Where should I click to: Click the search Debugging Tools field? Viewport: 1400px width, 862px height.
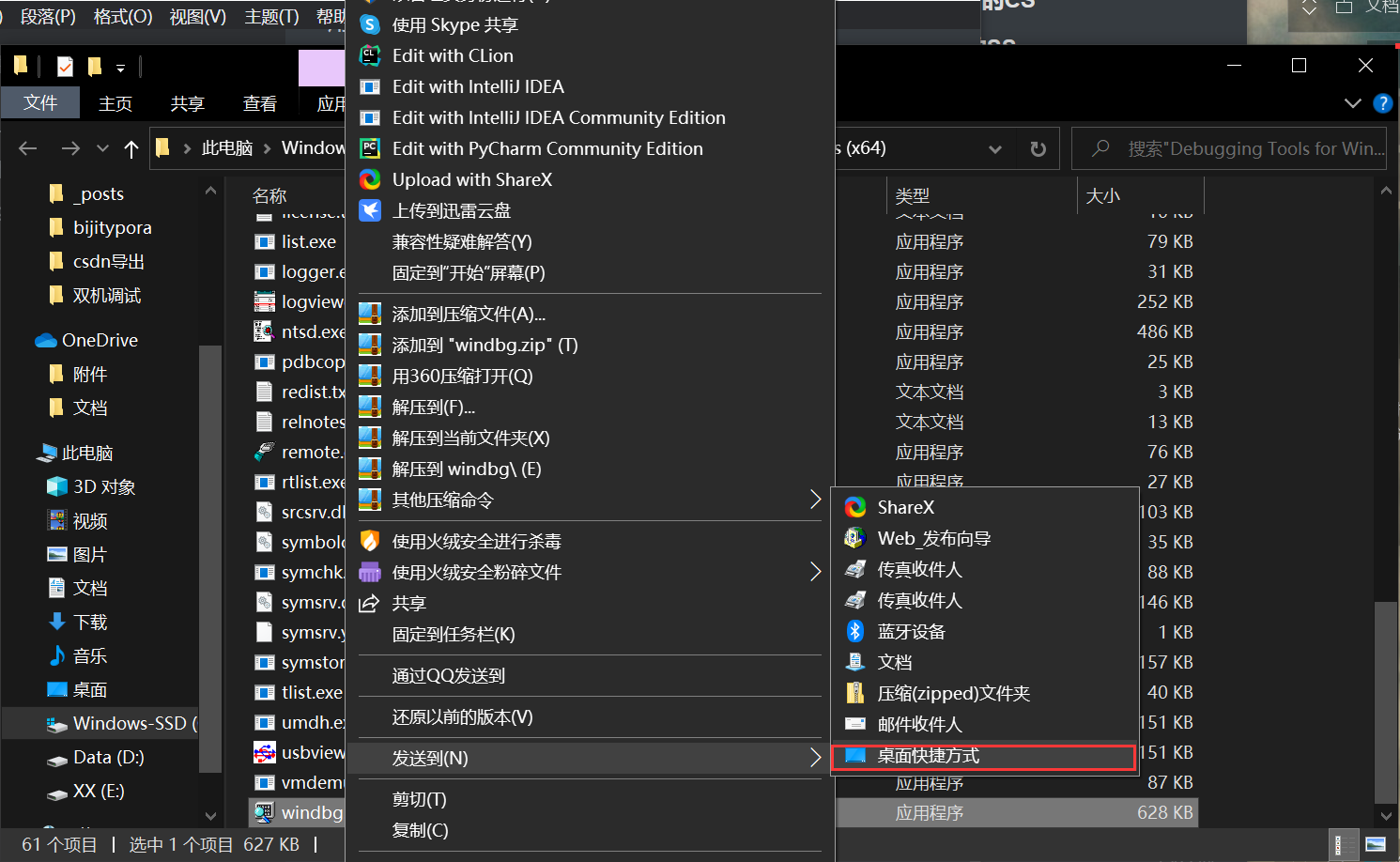[1229, 148]
